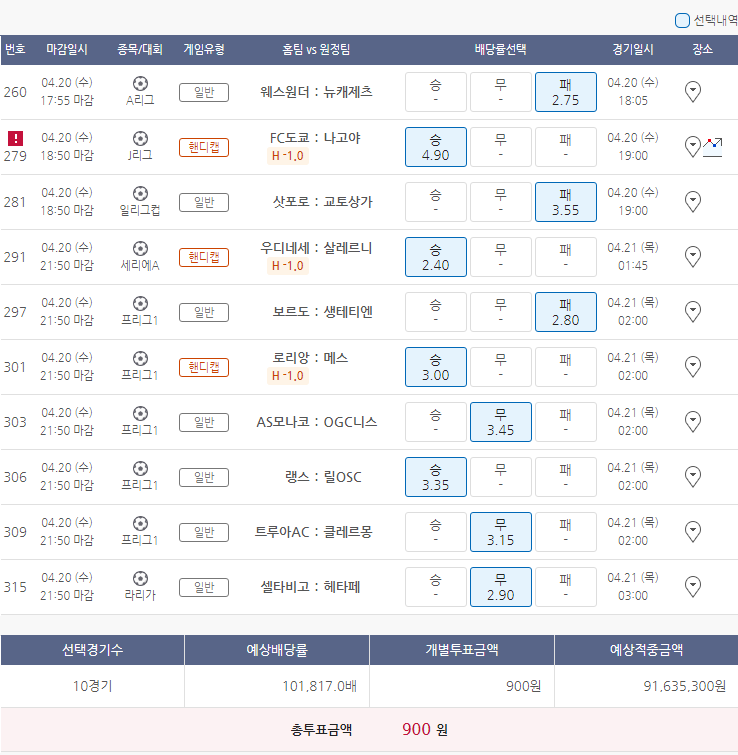Image resolution: width=738 pixels, height=755 pixels.
Task: Open location pin for match 315
Action: [692, 586]
